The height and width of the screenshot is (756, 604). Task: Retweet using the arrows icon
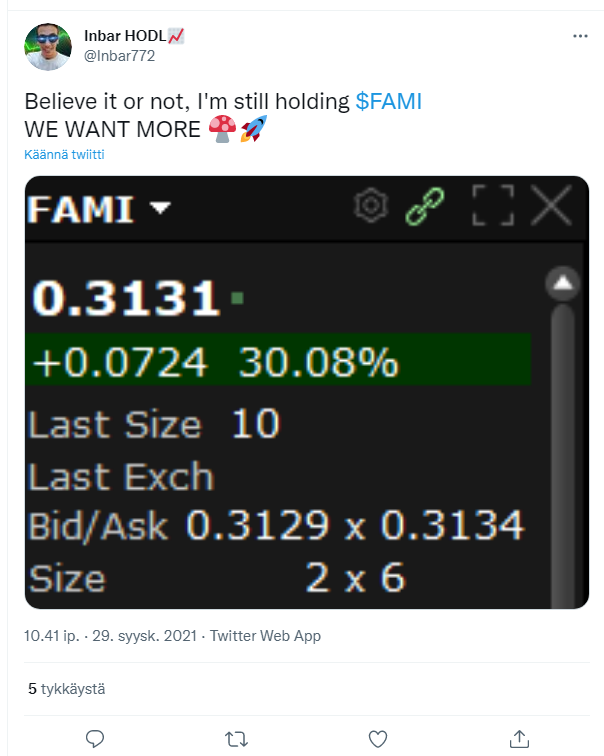[x=237, y=738]
